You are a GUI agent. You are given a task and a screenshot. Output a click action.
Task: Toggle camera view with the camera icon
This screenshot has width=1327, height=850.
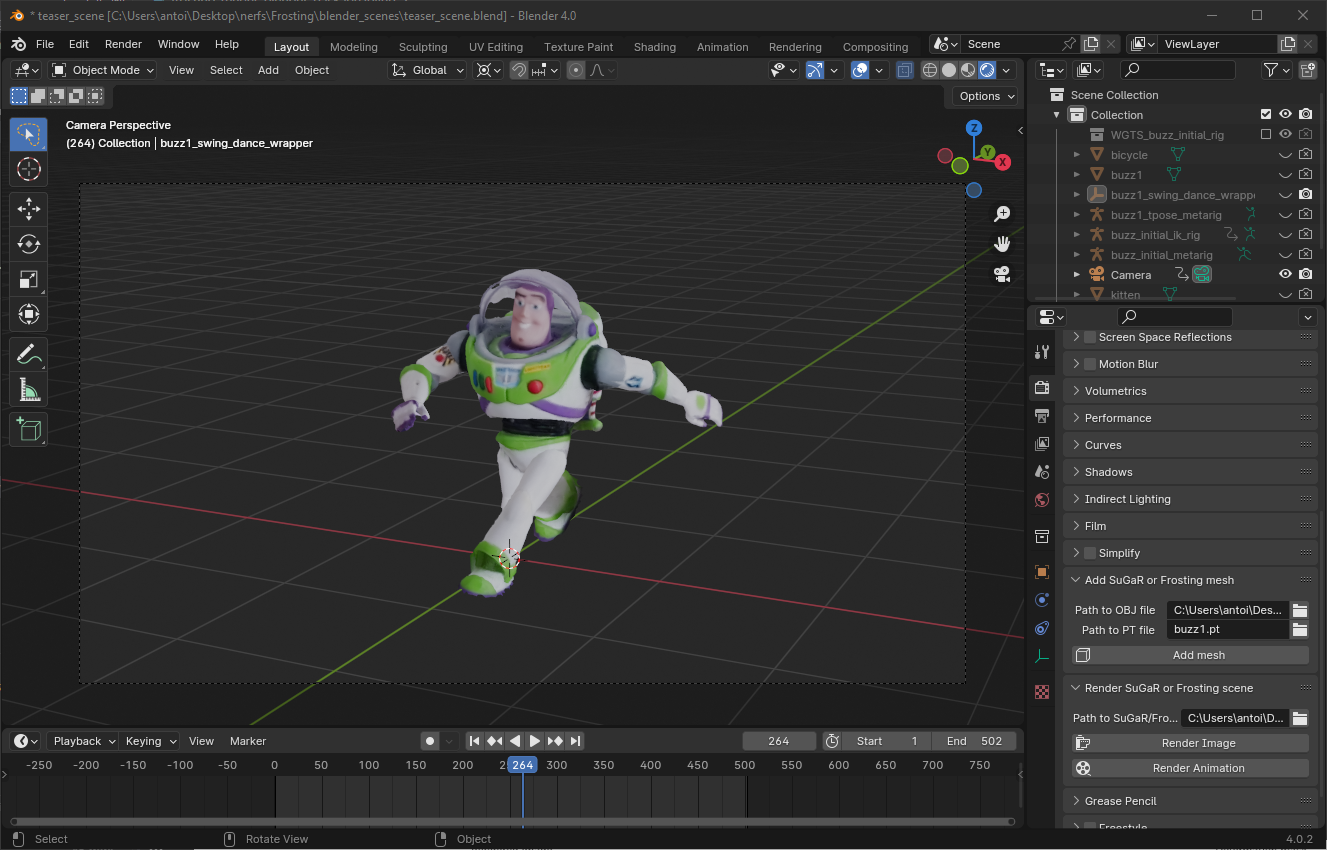pos(1001,274)
